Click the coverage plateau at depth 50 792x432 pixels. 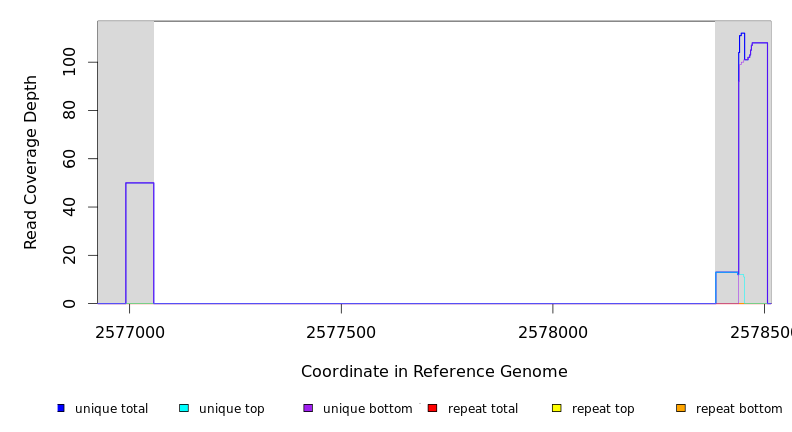[140, 183]
